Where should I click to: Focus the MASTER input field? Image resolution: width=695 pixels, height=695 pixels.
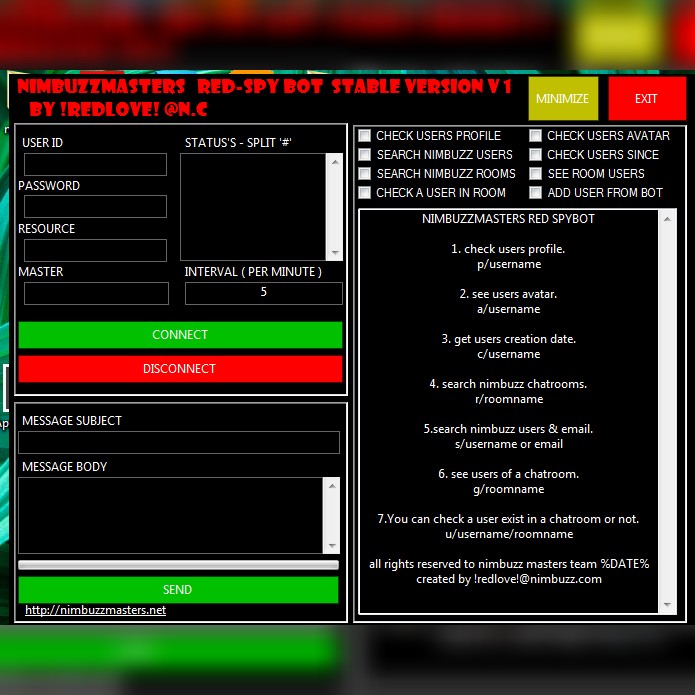96,293
